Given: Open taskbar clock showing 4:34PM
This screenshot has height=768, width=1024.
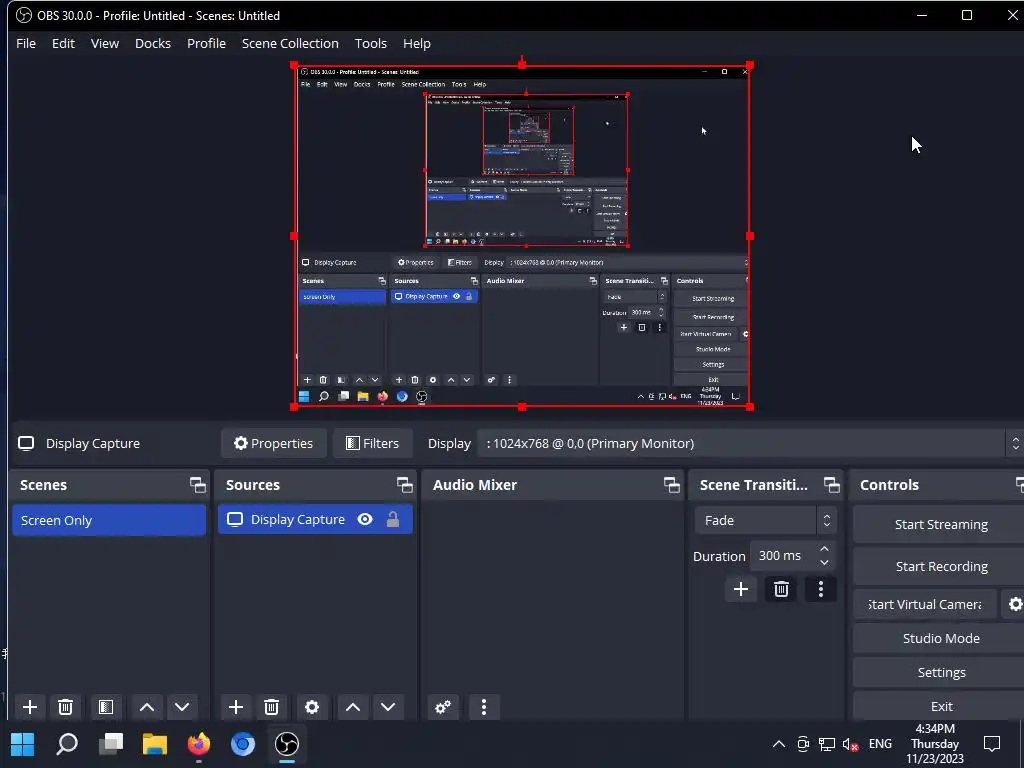Looking at the screenshot, I should (x=935, y=744).
